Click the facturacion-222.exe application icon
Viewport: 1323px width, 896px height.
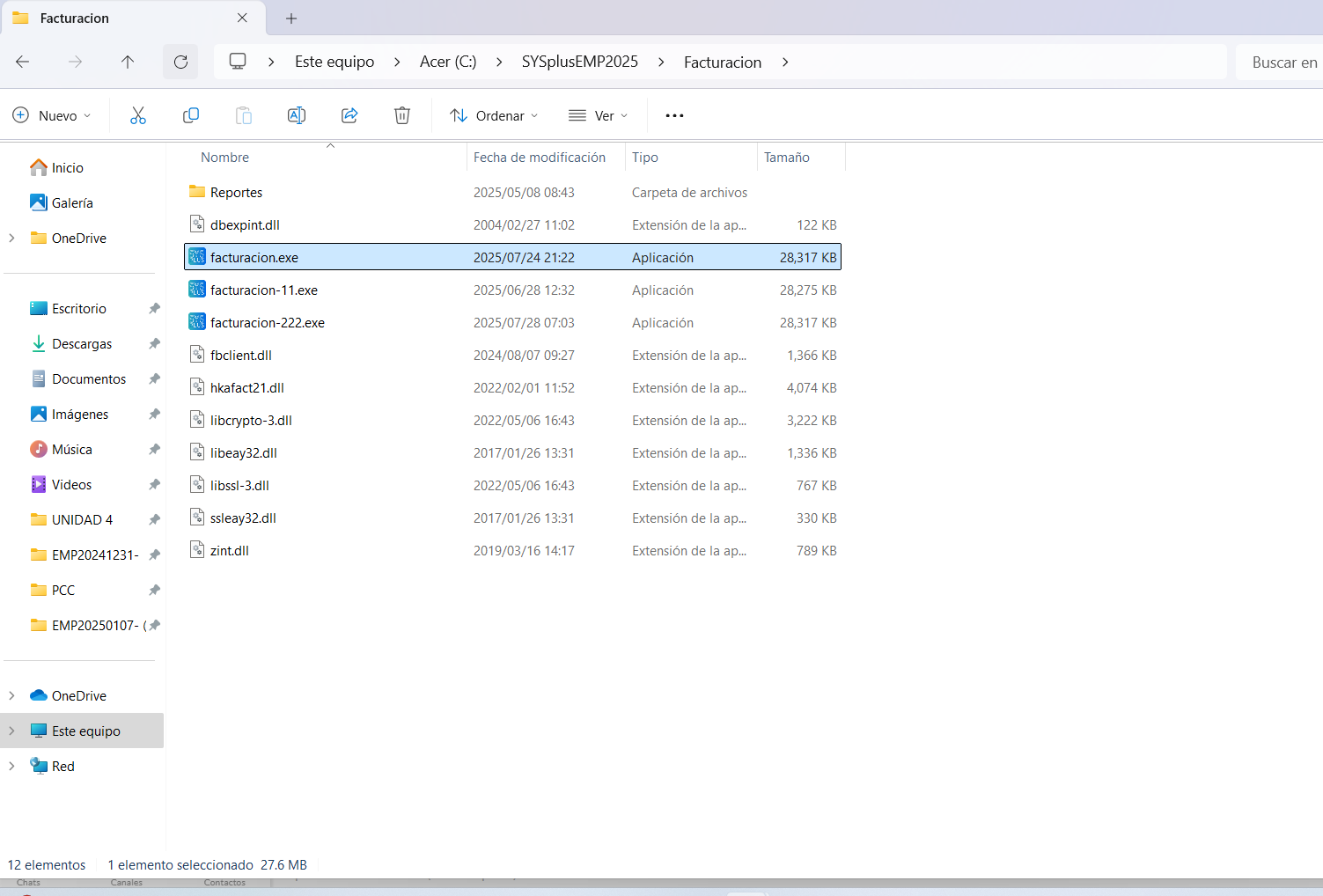(197, 322)
